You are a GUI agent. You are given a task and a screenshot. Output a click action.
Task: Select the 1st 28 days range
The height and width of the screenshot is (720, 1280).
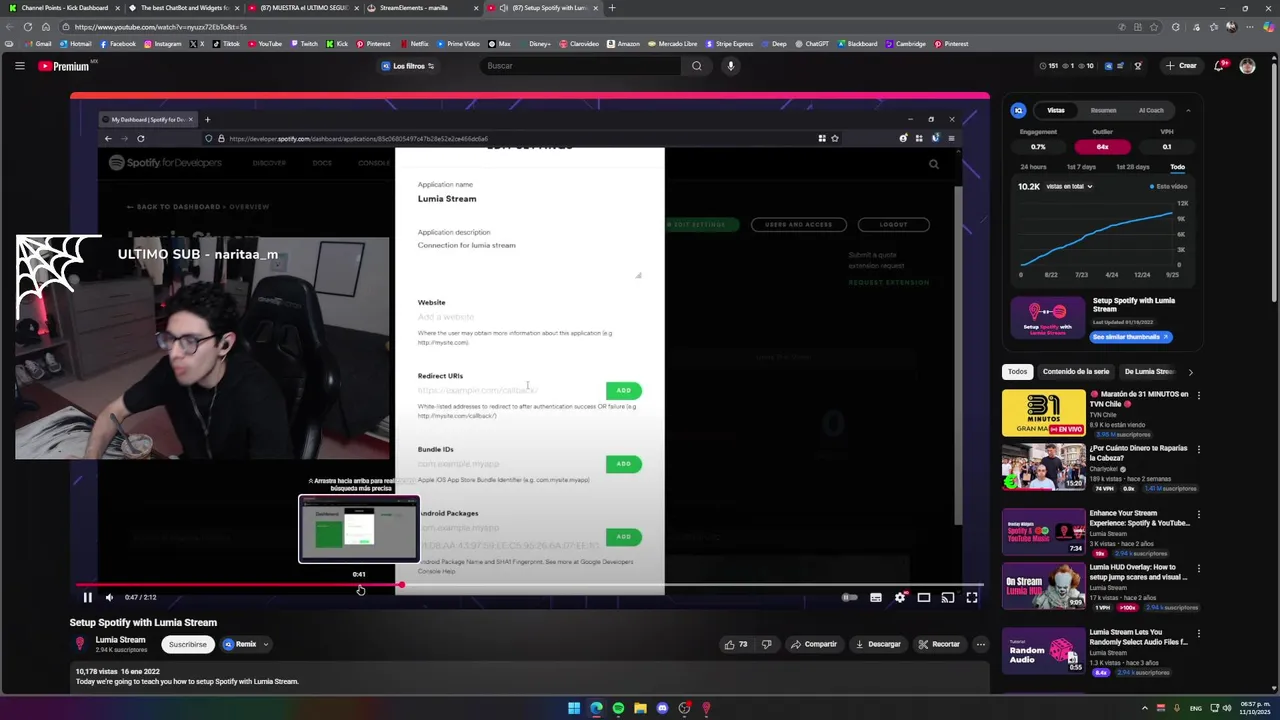pyautogui.click(x=1132, y=167)
